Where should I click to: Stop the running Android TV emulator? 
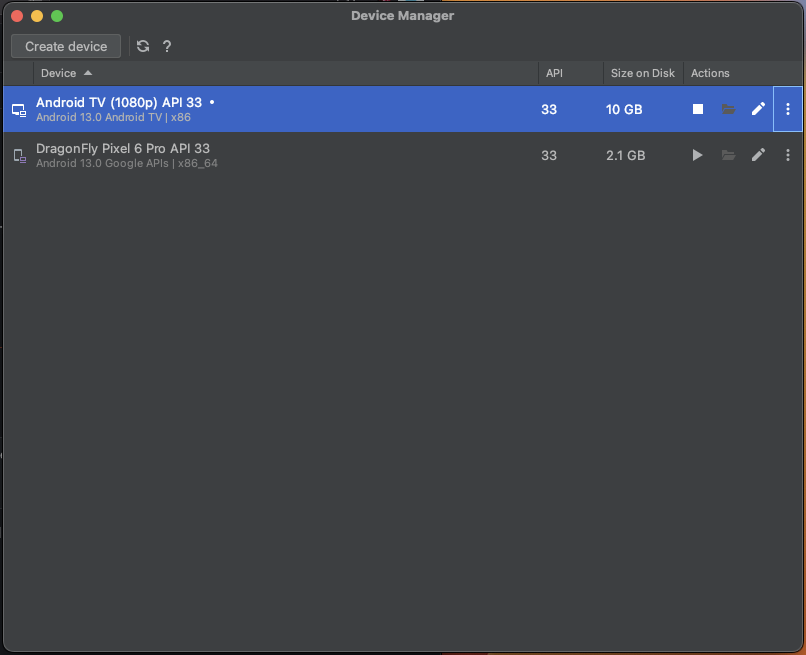tap(698, 109)
